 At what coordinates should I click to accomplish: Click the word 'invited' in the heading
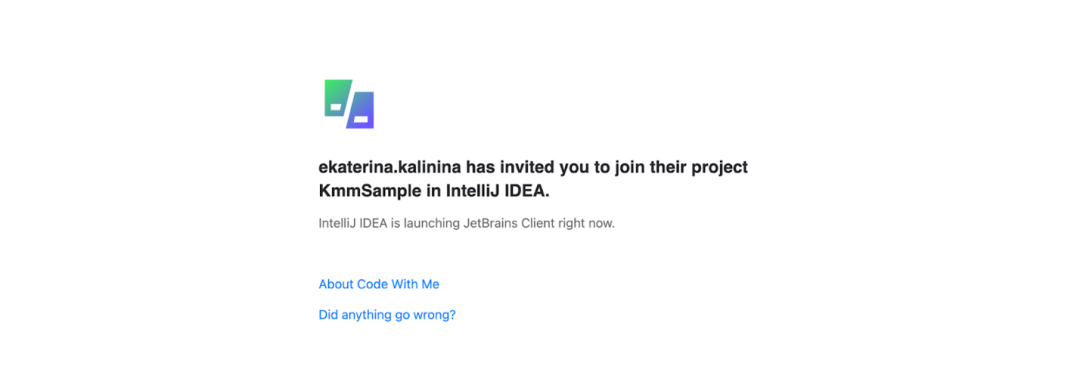coord(522,167)
